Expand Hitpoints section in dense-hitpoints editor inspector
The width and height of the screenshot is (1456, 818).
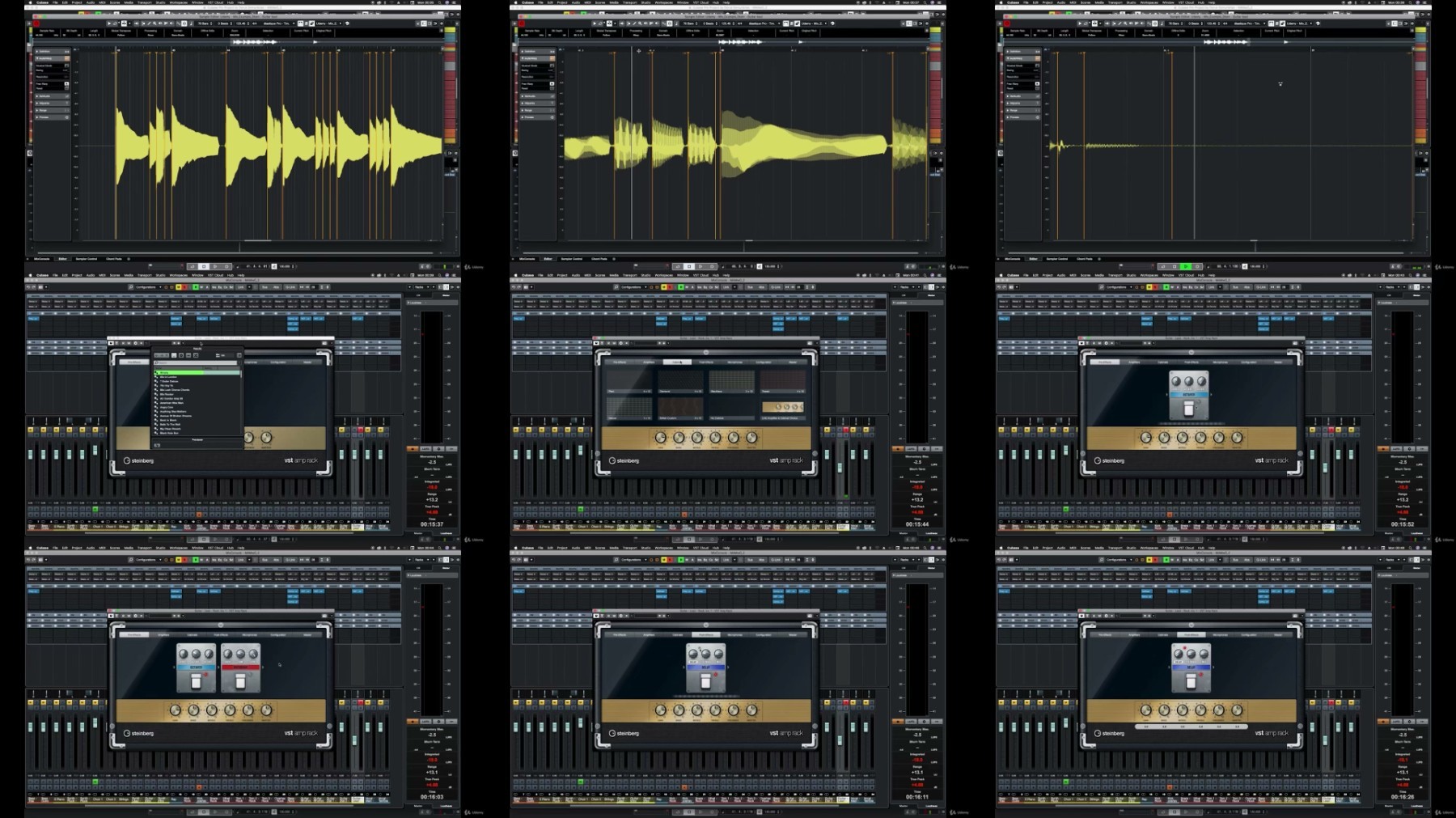point(52,103)
